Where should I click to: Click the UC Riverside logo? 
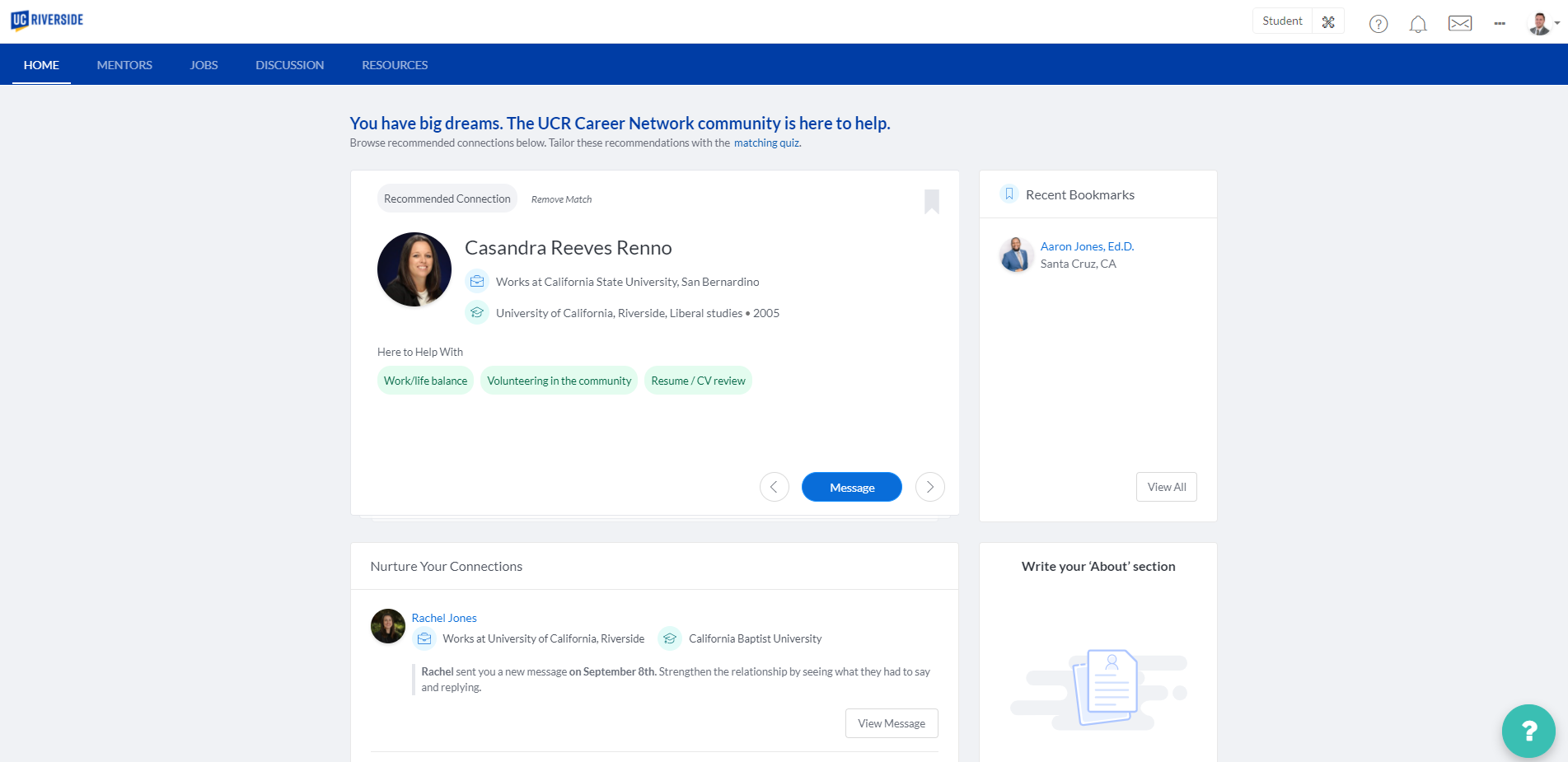[47, 20]
